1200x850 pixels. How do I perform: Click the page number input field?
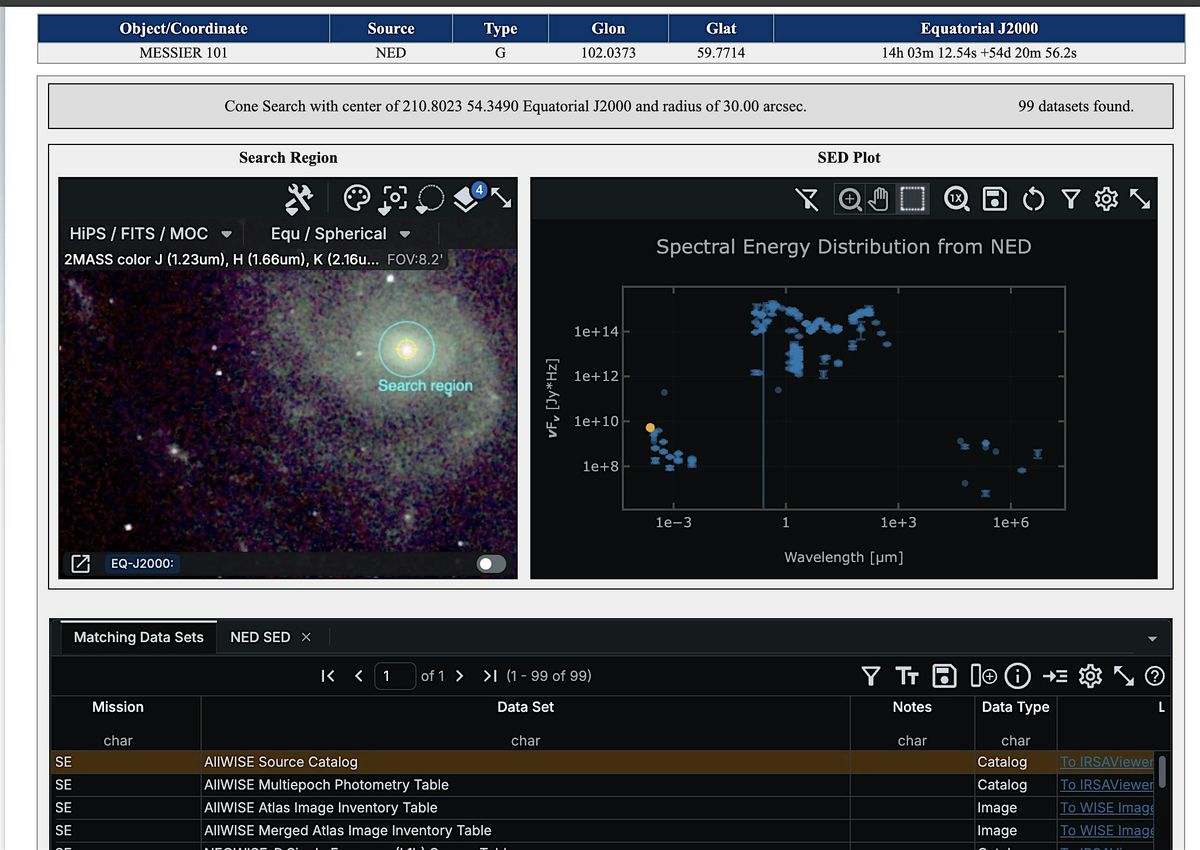394,676
